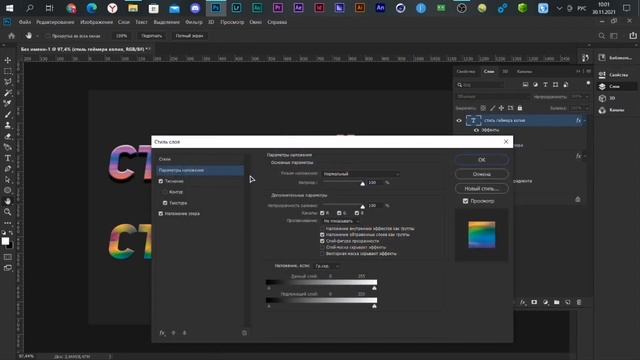This screenshot has height=360, width=640.
Task: Select the Brush tool
Action: [8, 115]
